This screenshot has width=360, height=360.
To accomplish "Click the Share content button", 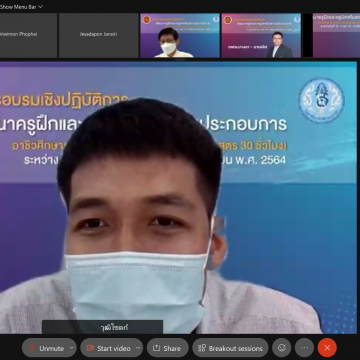I will pyautogui.click(x=168, y=348).
